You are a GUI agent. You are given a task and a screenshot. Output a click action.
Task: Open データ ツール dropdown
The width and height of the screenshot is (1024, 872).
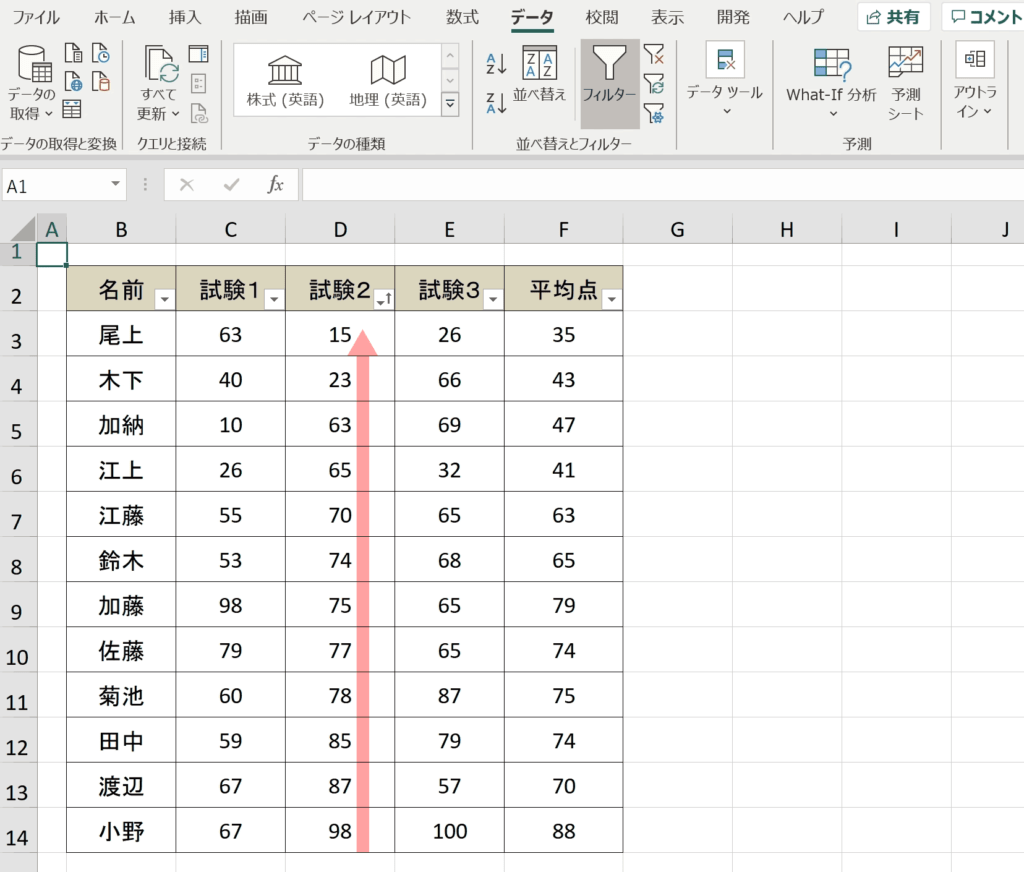tap(725, 80)
